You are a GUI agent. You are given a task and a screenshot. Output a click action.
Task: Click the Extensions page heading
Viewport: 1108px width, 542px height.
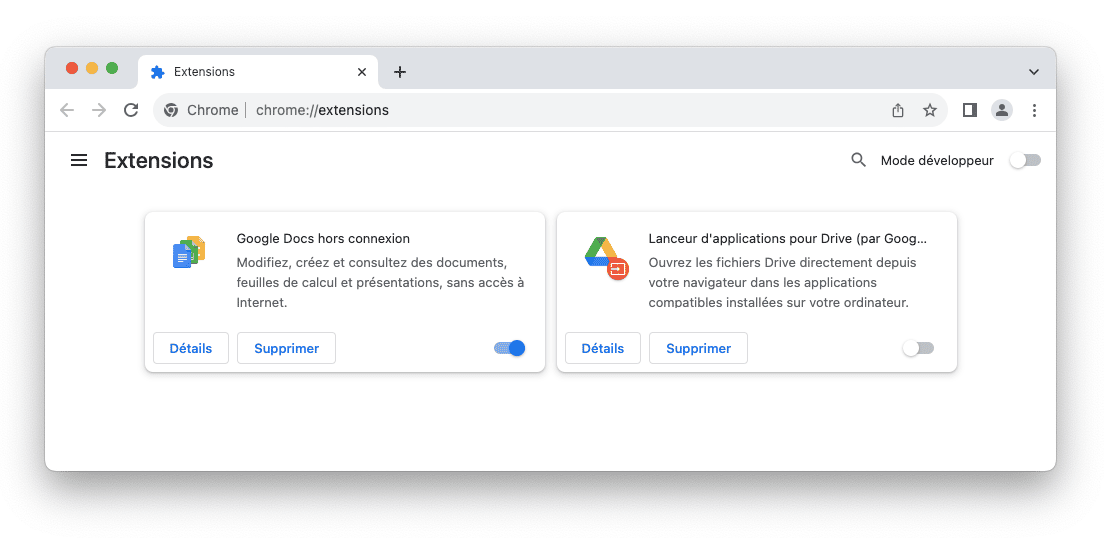point(158,160)
